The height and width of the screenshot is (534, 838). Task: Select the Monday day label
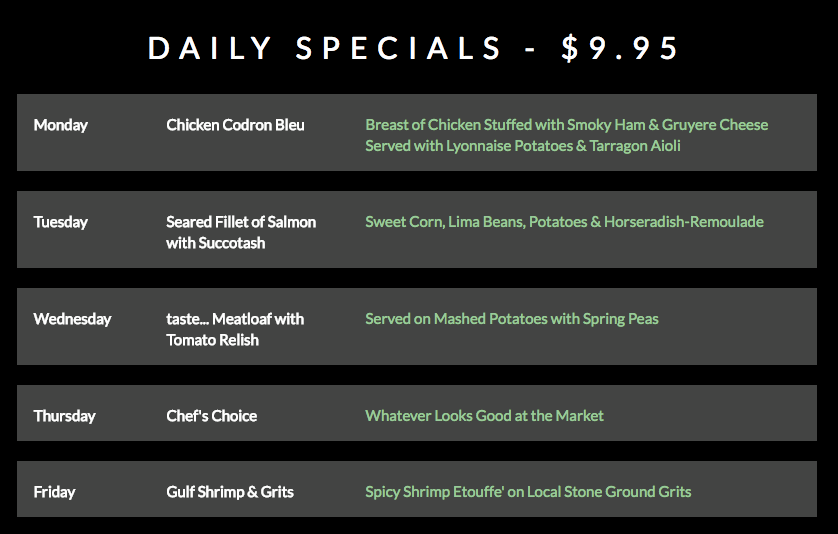pos(60,126)
